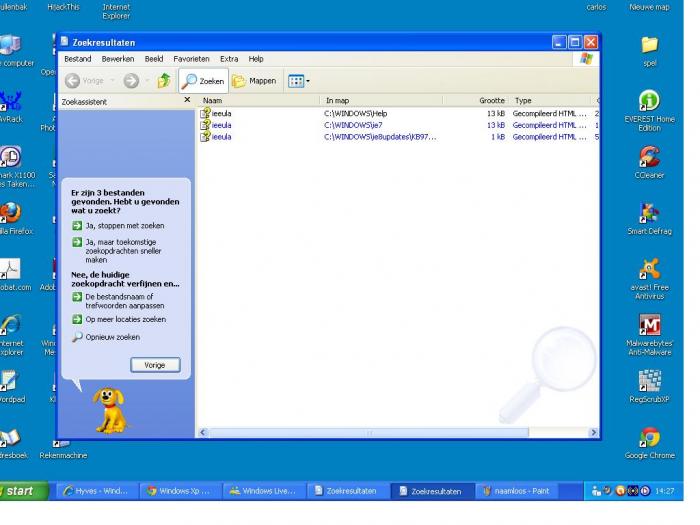Launch CCleaner from the desktop
This screenshot has width=700, height=525.
[648, 161]
